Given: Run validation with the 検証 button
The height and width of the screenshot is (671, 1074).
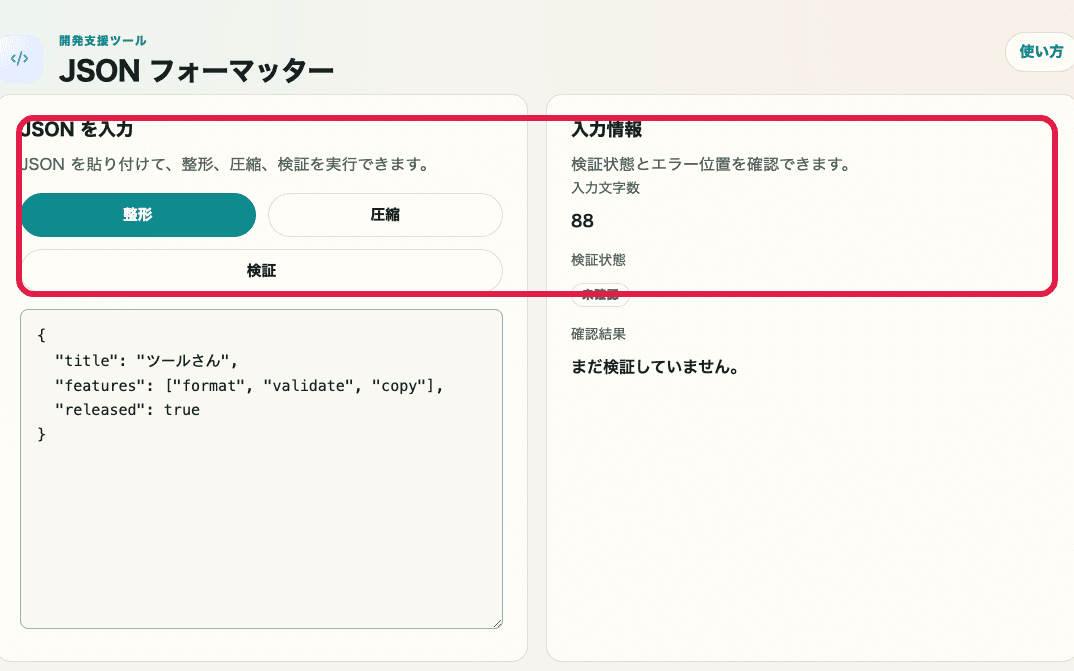Looking at the screenshot, I should [x=262, y=269].
